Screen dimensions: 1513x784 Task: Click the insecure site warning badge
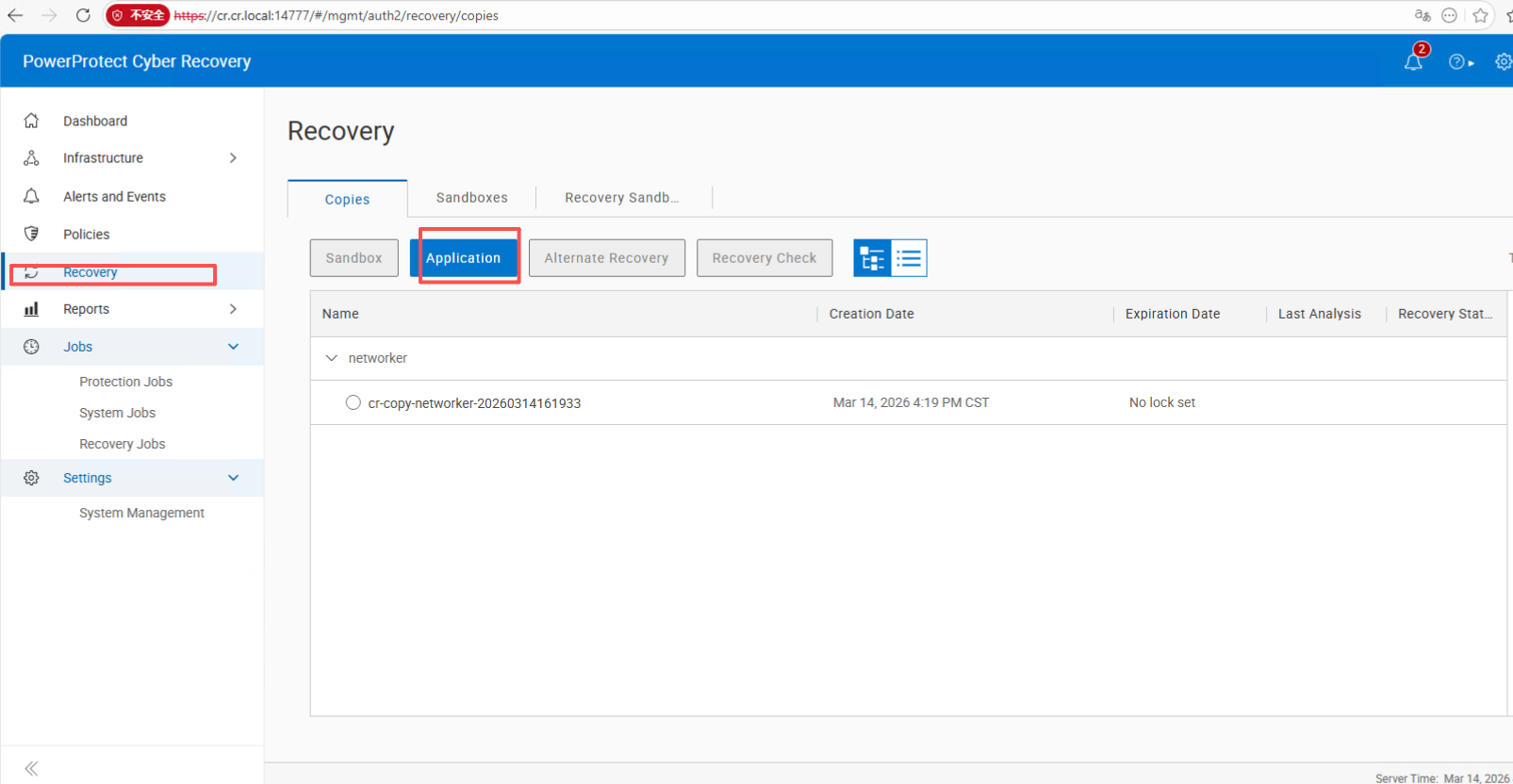coord(138,15)
